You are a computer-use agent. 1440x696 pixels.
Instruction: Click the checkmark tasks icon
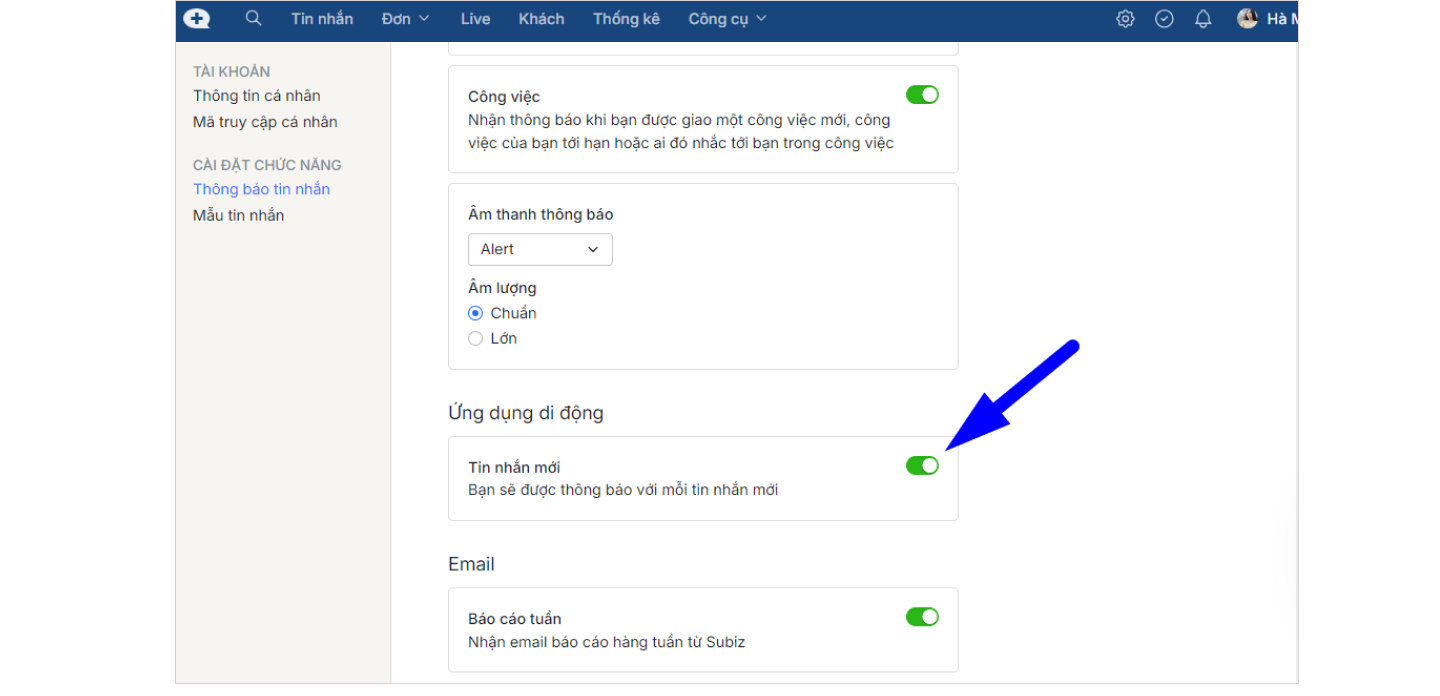click(x=1164, y=19)
